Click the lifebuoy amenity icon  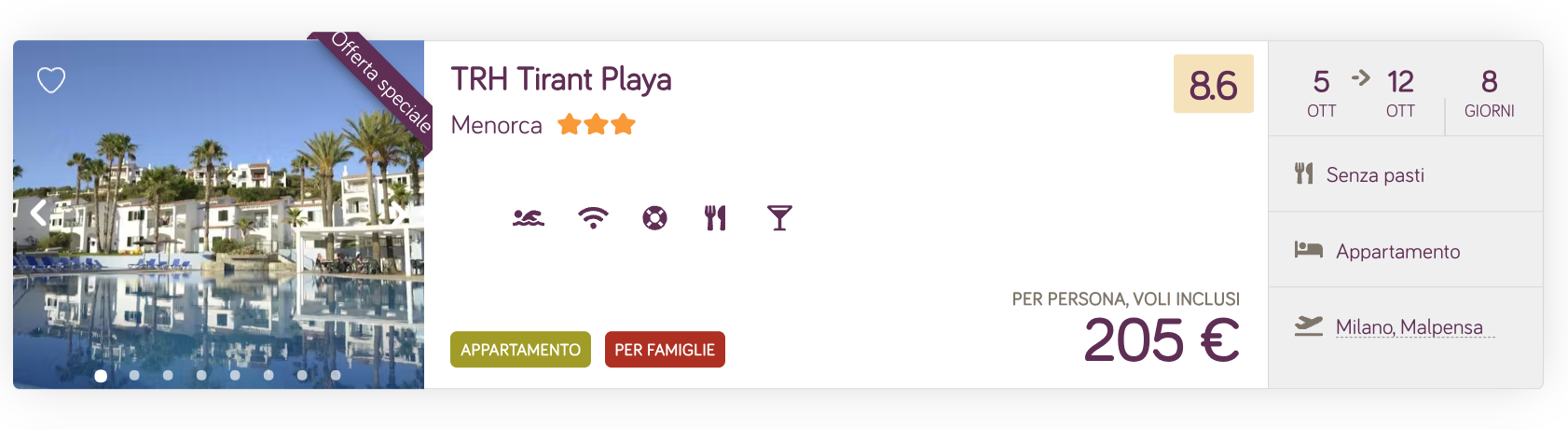coord(655,218)
